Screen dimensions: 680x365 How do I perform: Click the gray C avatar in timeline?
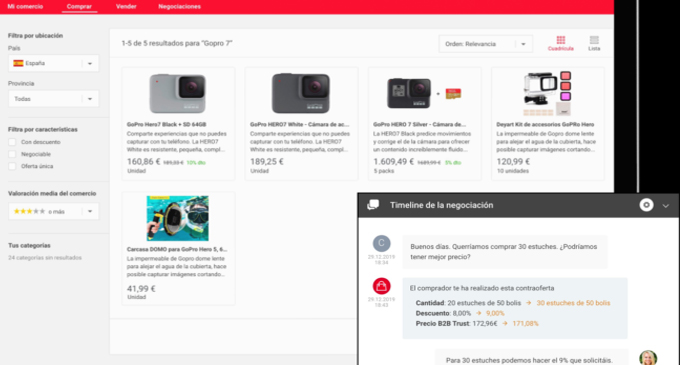click(382, 243)
